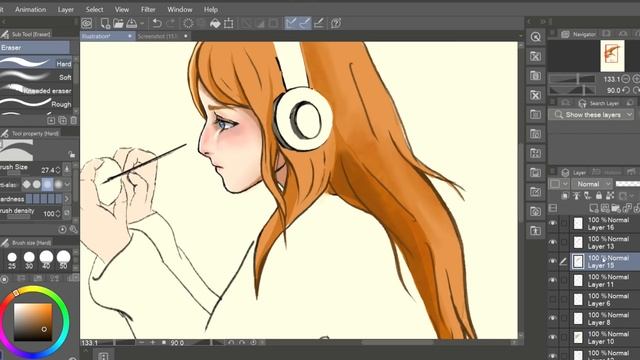The width and height of the screenshot is (640, 360).
Task: Redo the last undone action
Action: click(x=171, y=23)
